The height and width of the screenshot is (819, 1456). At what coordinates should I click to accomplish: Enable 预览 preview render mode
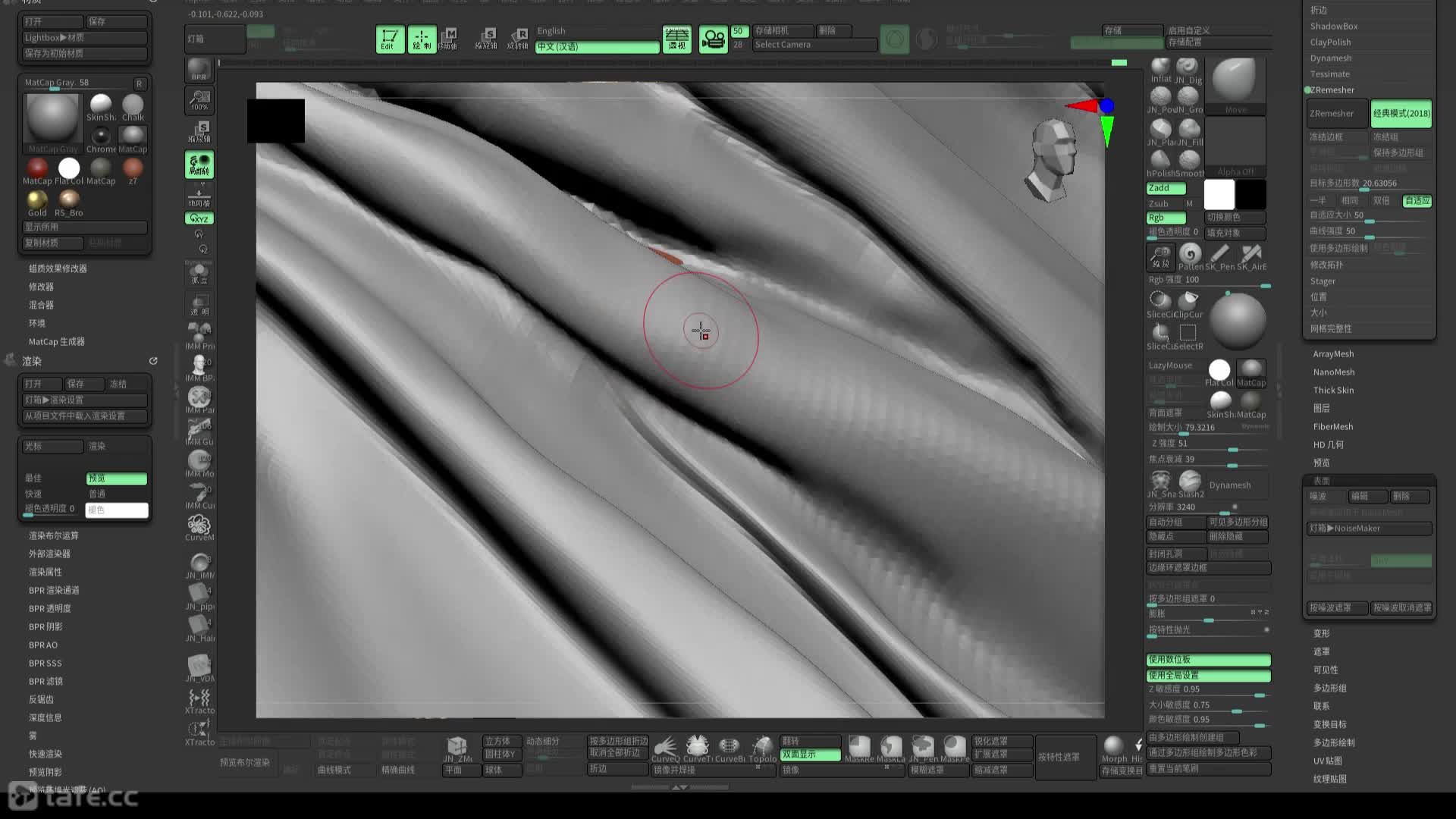pyautogui.click(x=116, y=479)
